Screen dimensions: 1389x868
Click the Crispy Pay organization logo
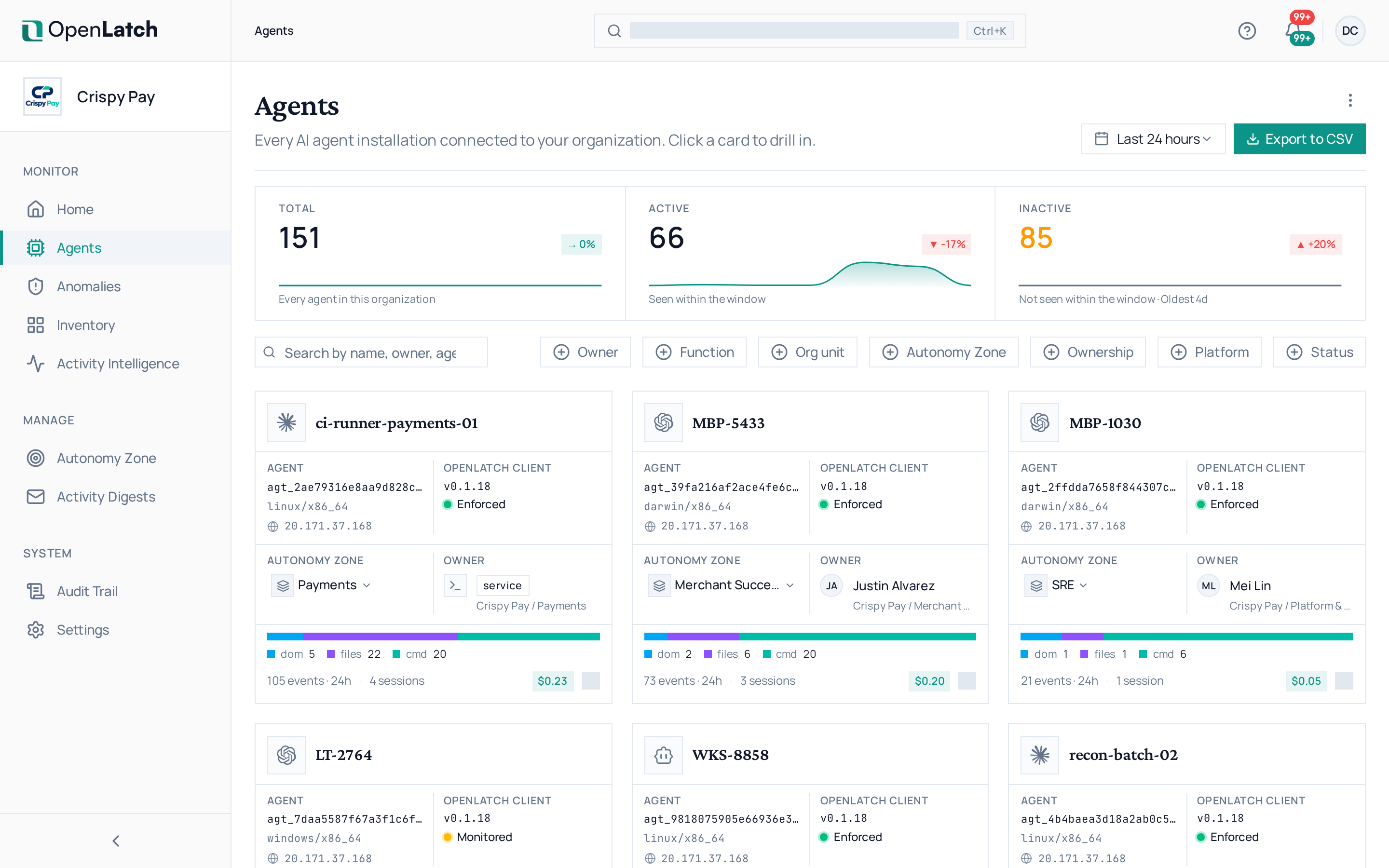(42, 96)
